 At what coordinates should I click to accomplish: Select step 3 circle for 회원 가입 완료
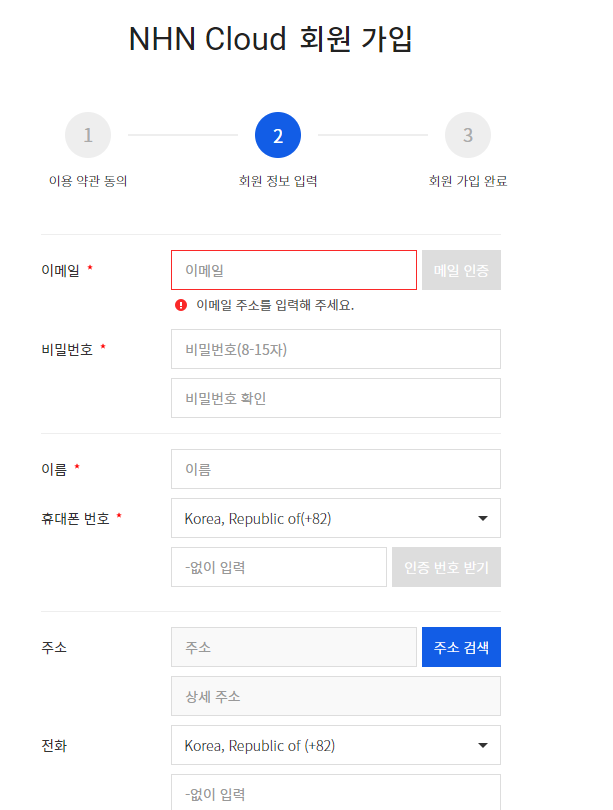click(468, 135)
